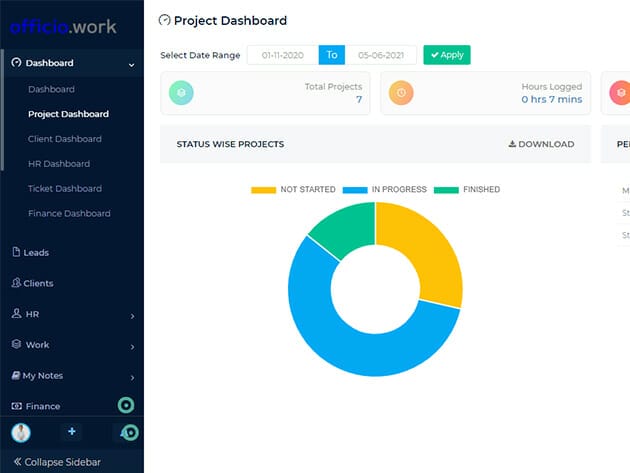This screenshot has width=630, height=473.
Task: Open Client Dashboard from sidebar
Action: (x=65, y=139)
